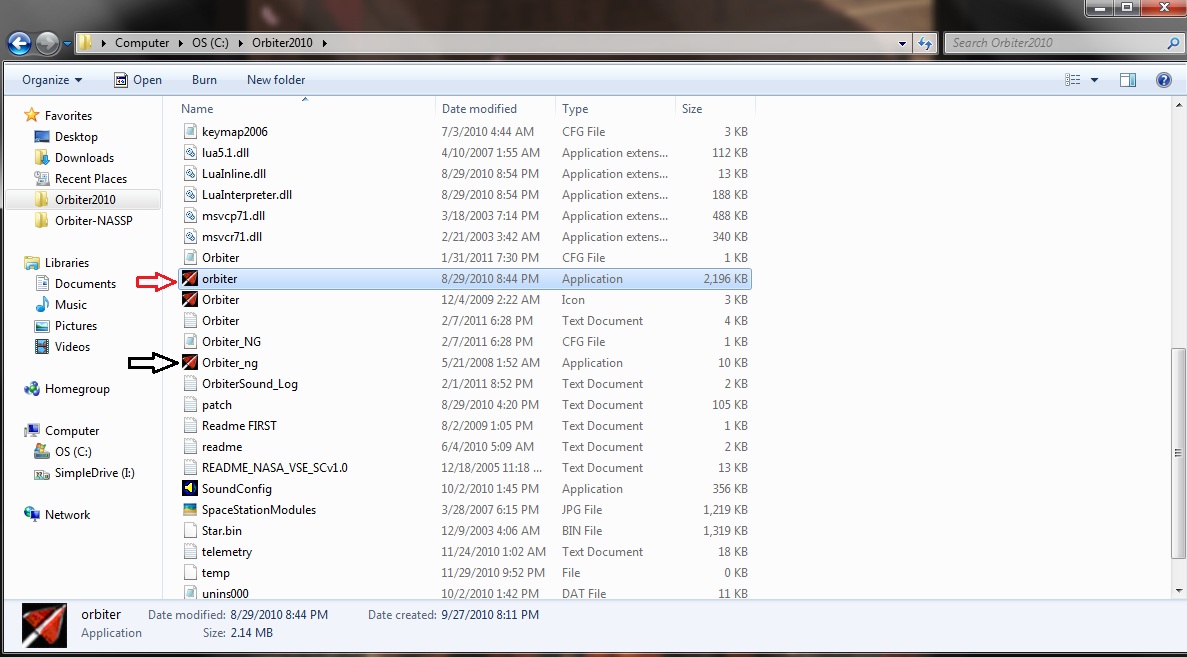This screenshot has height=657, width=1187.
Task: Select the telemetry text document icon
Action: (x=190, y=552)
